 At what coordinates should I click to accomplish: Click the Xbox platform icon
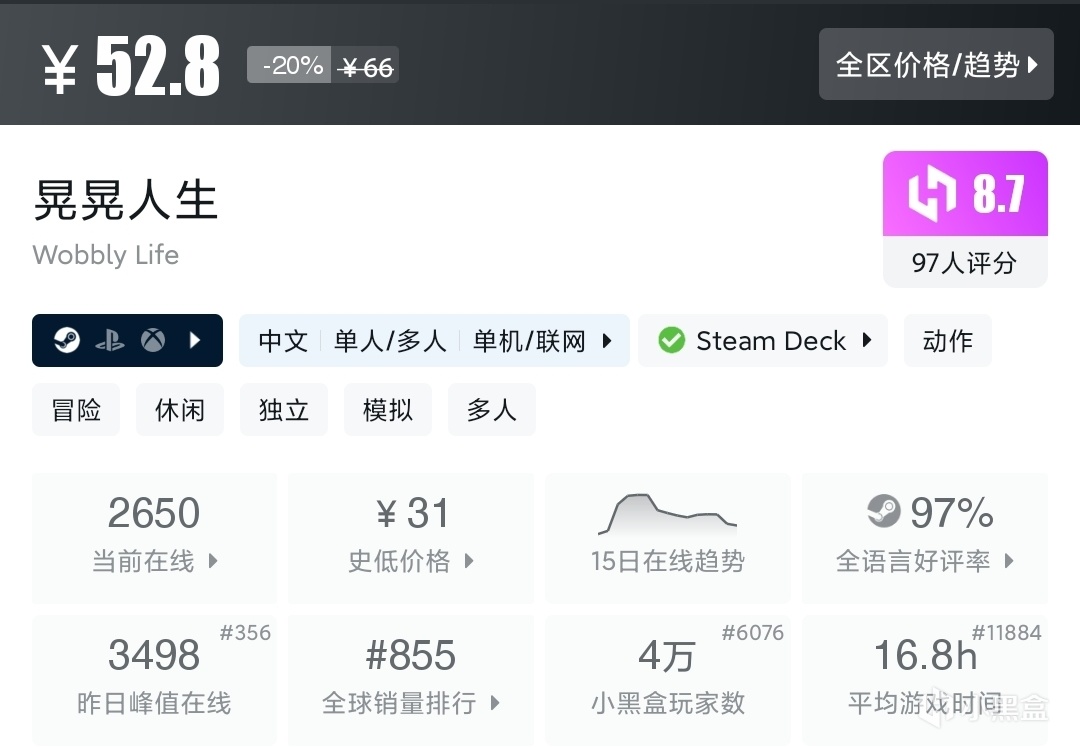pyautogui.click(x=152, y=341)
